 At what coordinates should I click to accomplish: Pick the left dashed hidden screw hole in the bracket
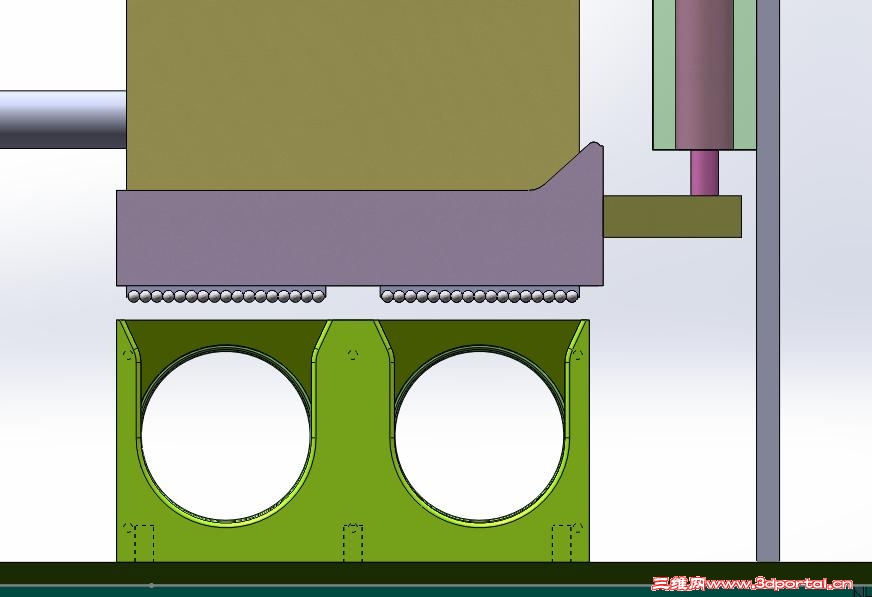point(144,543)
